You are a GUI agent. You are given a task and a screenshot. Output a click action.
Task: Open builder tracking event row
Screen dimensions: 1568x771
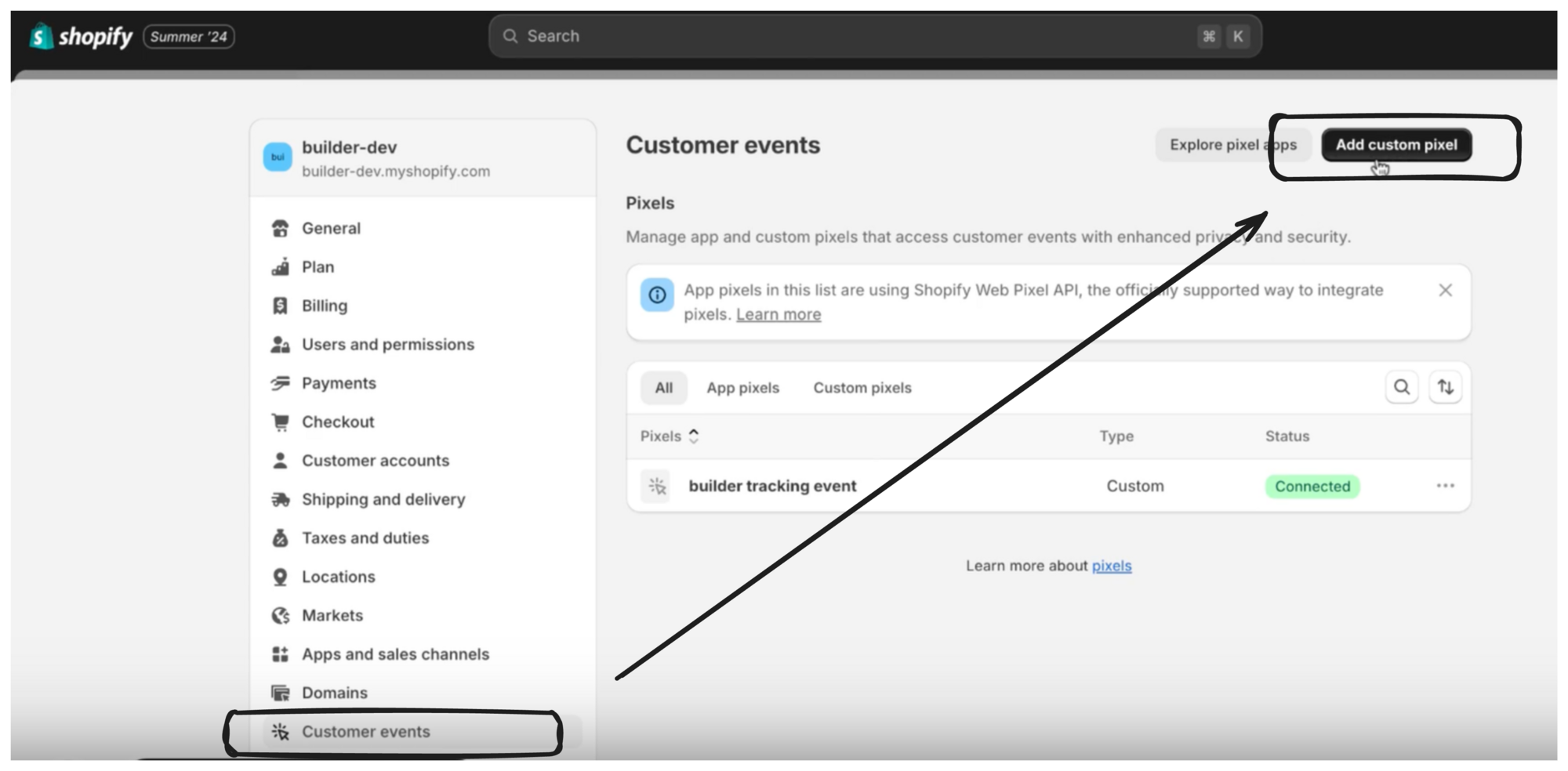tap(1049, 486)
